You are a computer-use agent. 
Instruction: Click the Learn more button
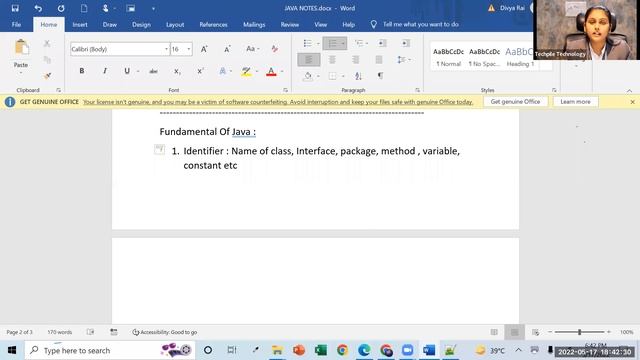pos(575,102)
